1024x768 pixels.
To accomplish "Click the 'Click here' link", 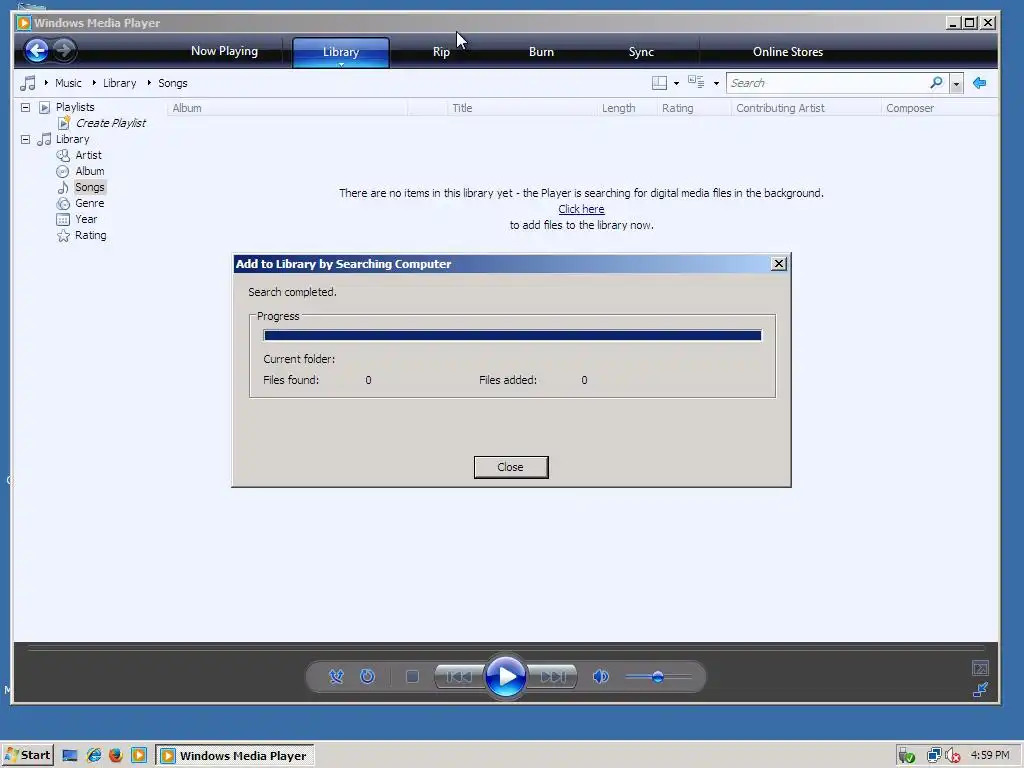I will [x=581, y=209].
